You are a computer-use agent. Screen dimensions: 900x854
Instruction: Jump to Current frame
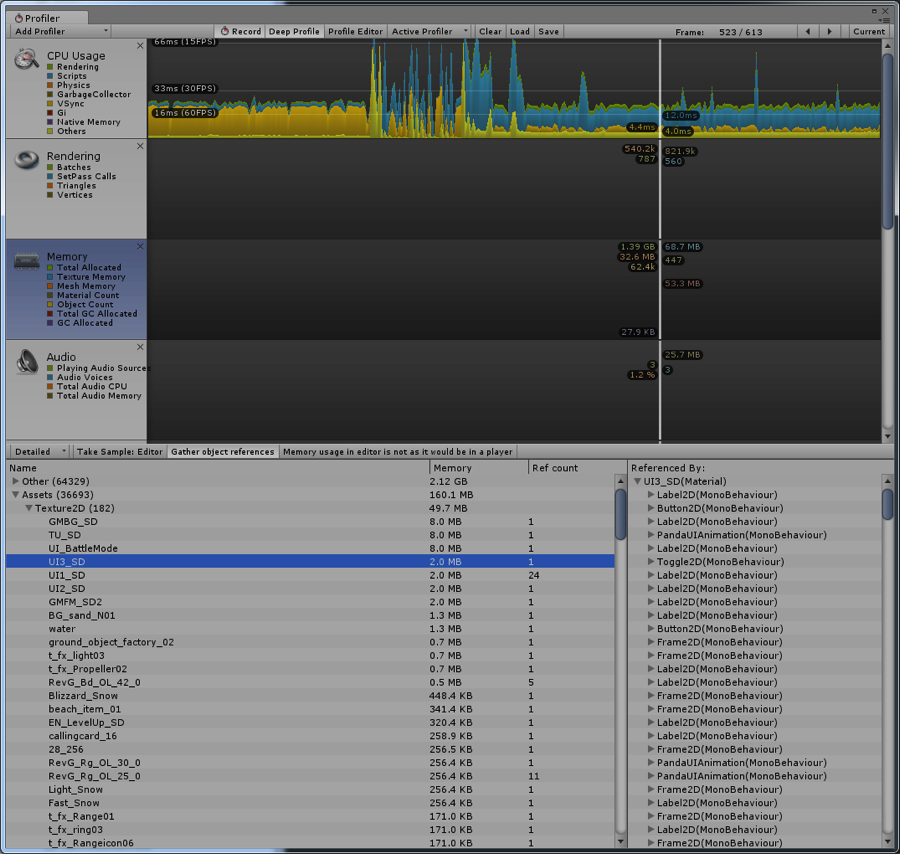(x=868, y=32)
